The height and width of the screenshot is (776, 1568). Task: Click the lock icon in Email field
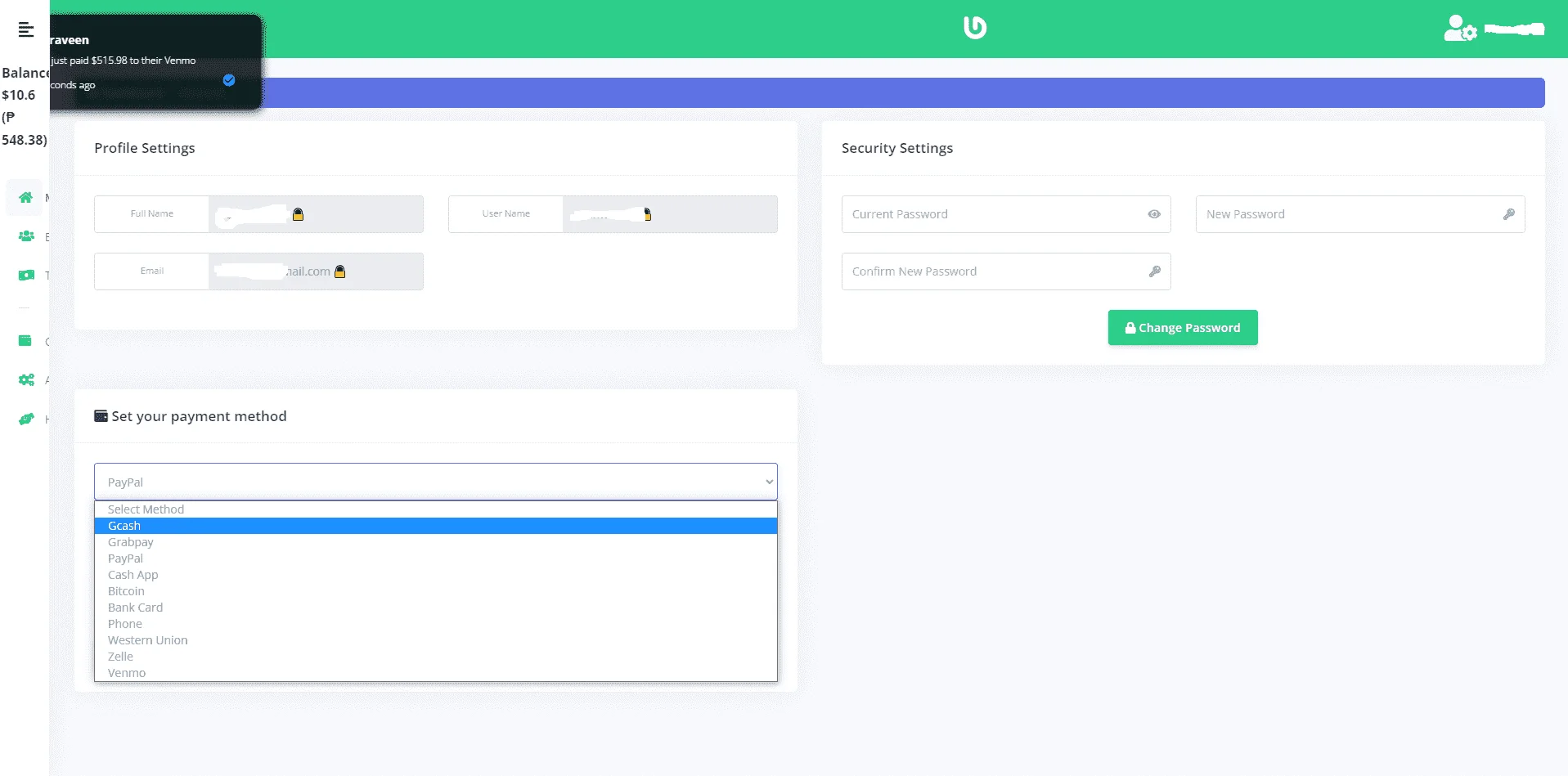[x=340, y=271]
